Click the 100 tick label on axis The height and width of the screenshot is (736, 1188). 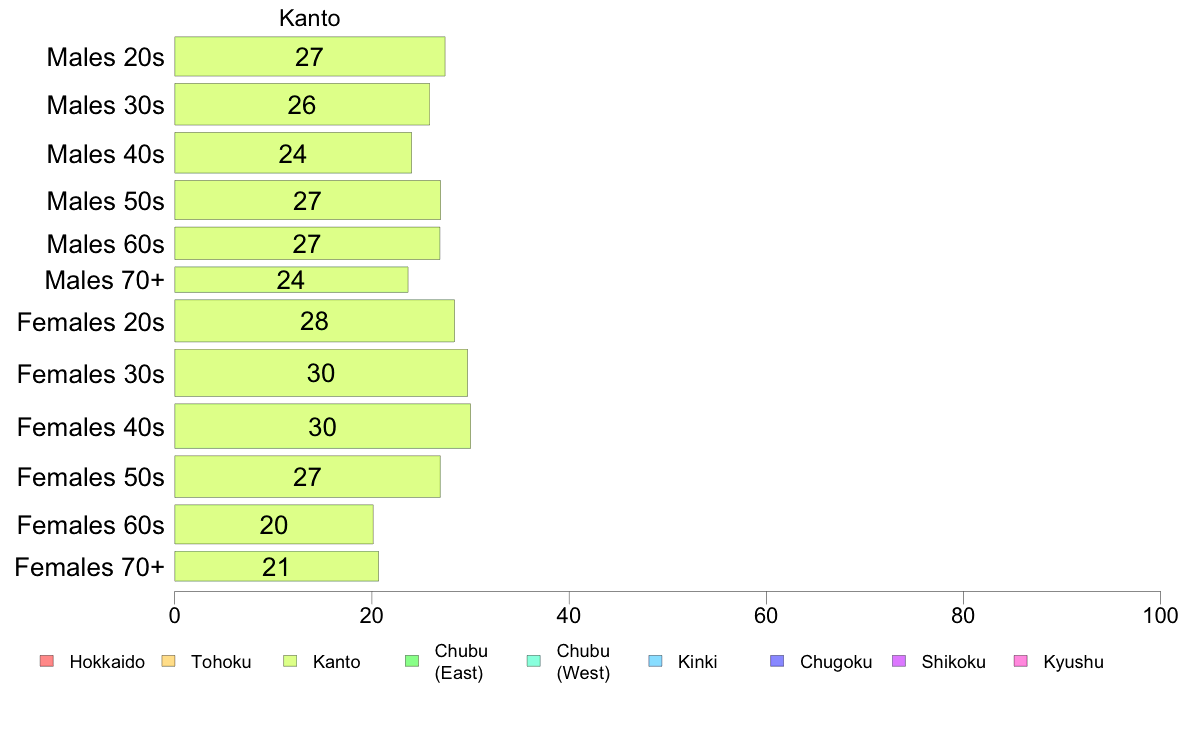click(x=1160, y=615)
